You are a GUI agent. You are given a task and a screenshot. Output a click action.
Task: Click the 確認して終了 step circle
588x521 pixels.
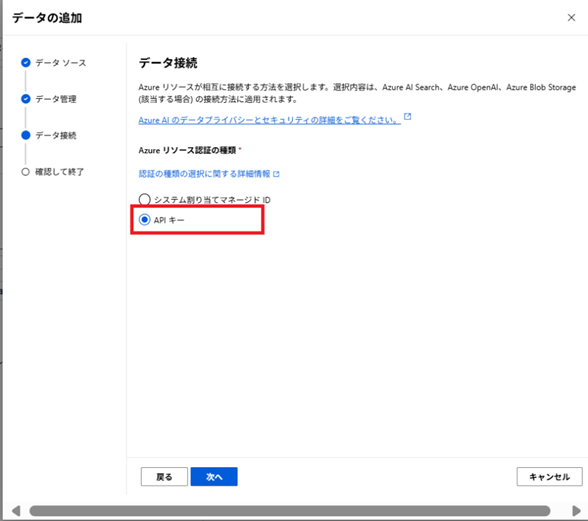[x=26, y=172]
